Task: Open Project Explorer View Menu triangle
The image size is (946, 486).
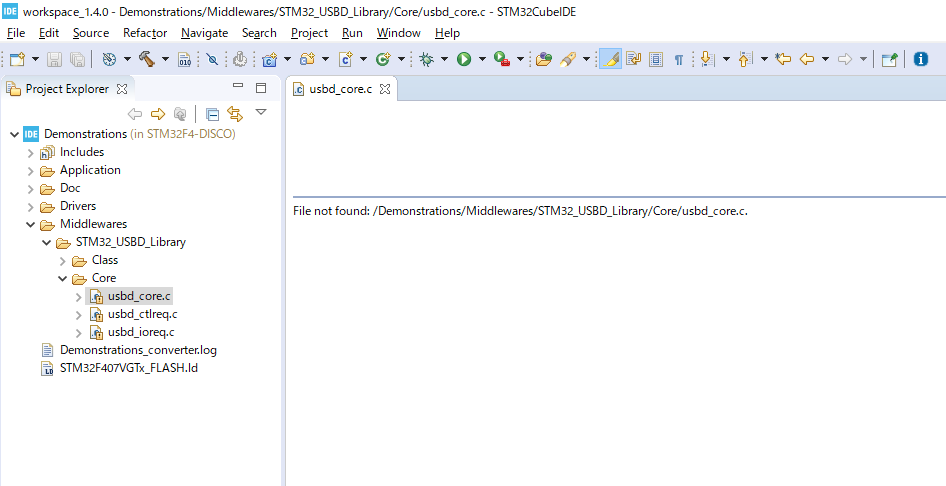Action: pos(261,112)
